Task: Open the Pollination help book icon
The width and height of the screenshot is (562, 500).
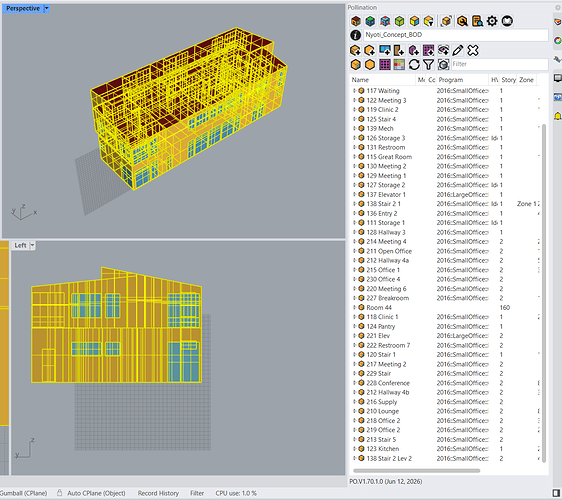Action: [x=507, y=21]
